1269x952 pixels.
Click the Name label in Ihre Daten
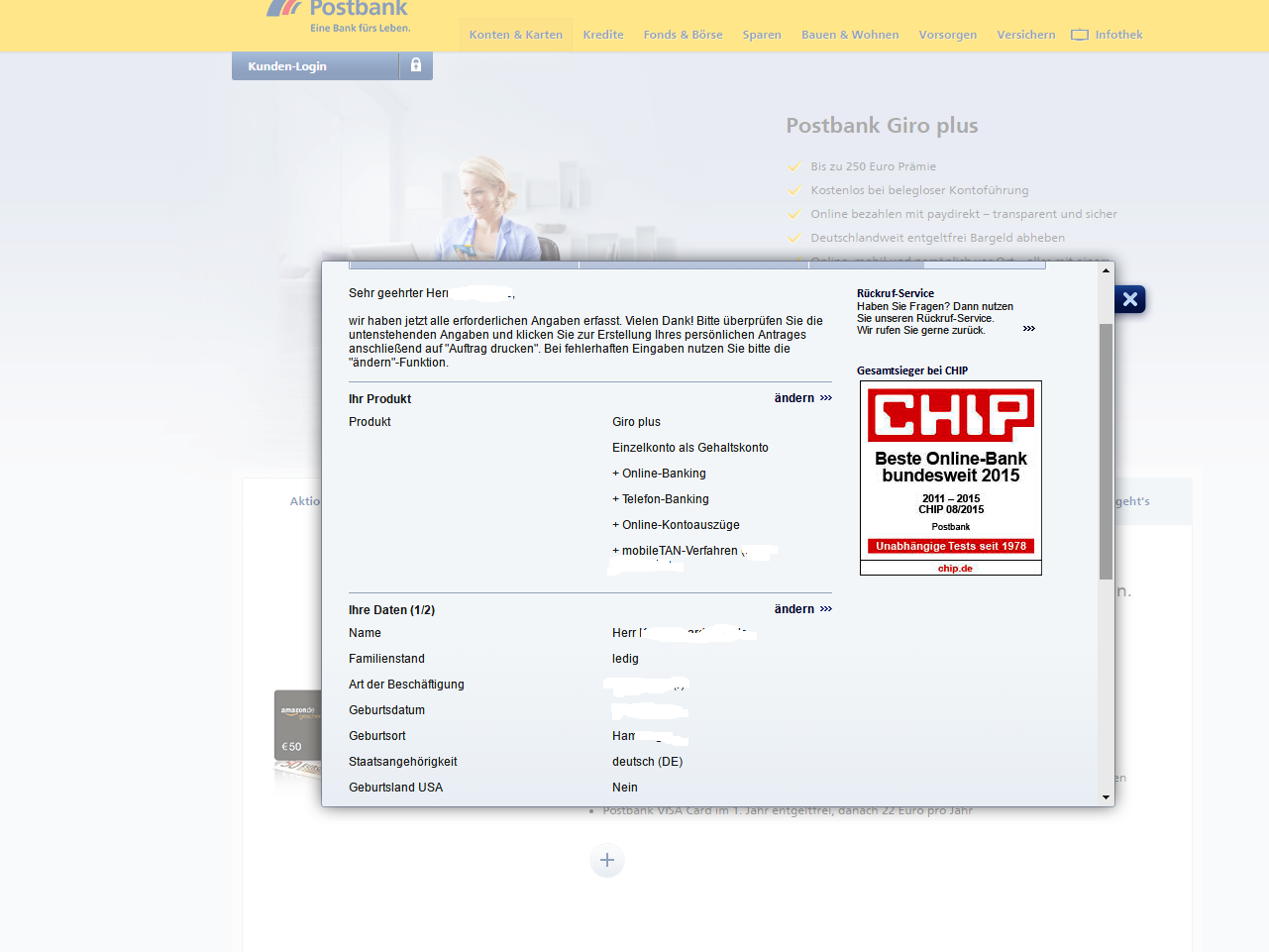click(x=365, y=633)
